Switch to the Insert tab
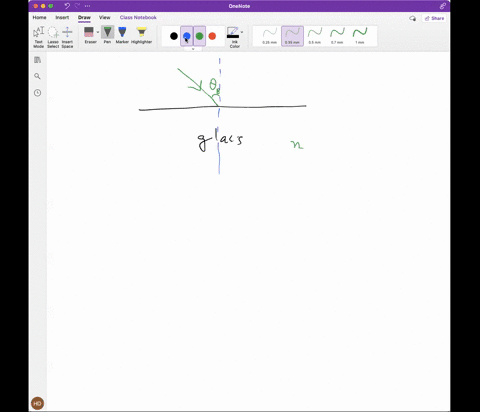Image resolution: width=480 pixels, height=412 pixels. pos(62,17)
